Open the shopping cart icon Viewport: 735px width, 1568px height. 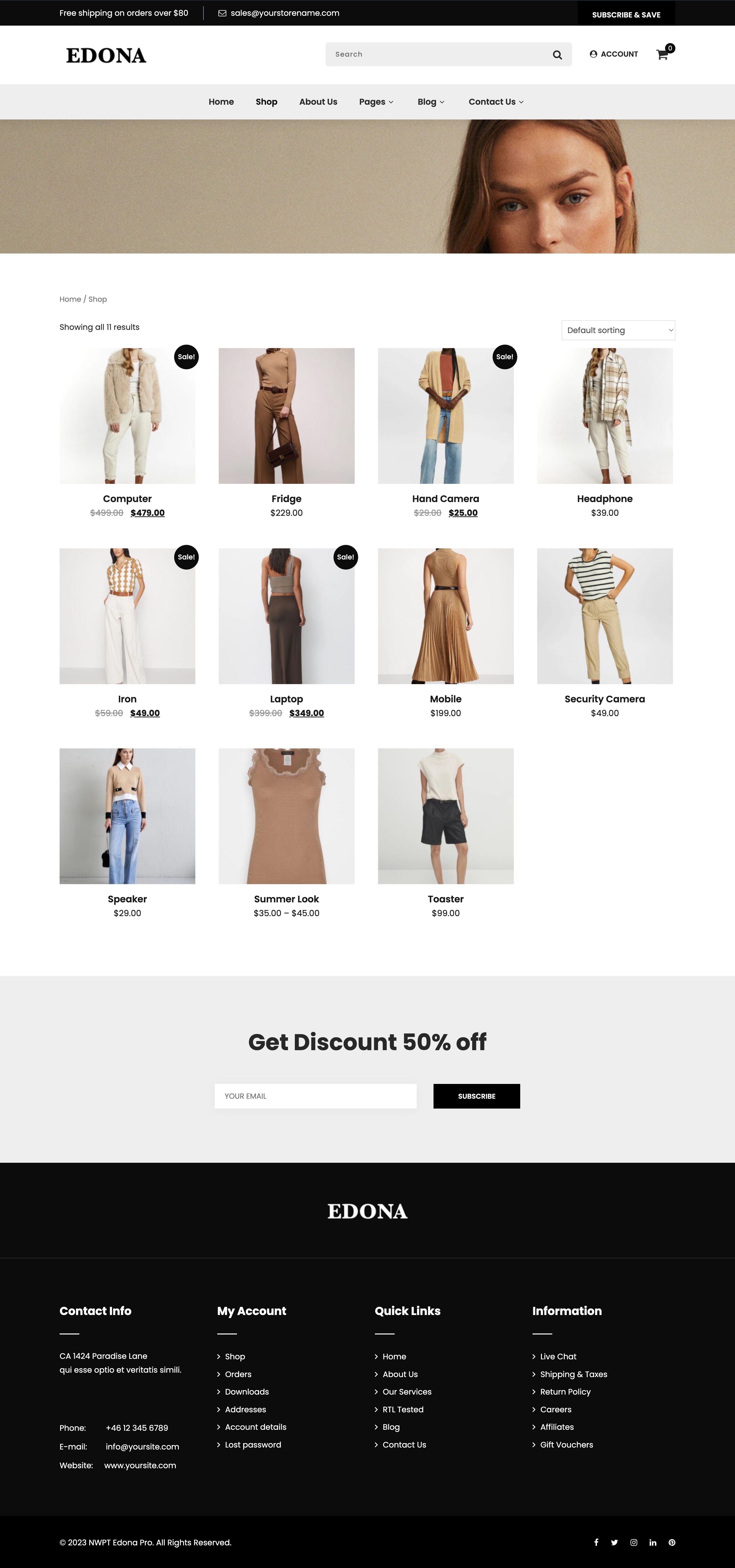pos(662,55)
